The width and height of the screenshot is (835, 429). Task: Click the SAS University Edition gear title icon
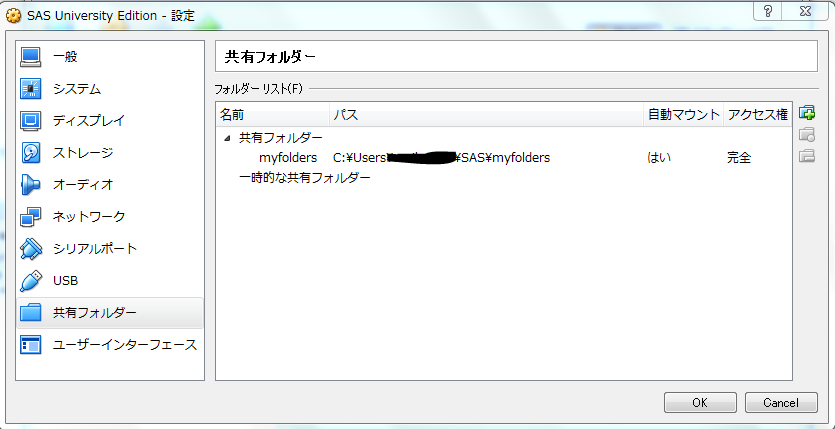click(x=13, y=16)
